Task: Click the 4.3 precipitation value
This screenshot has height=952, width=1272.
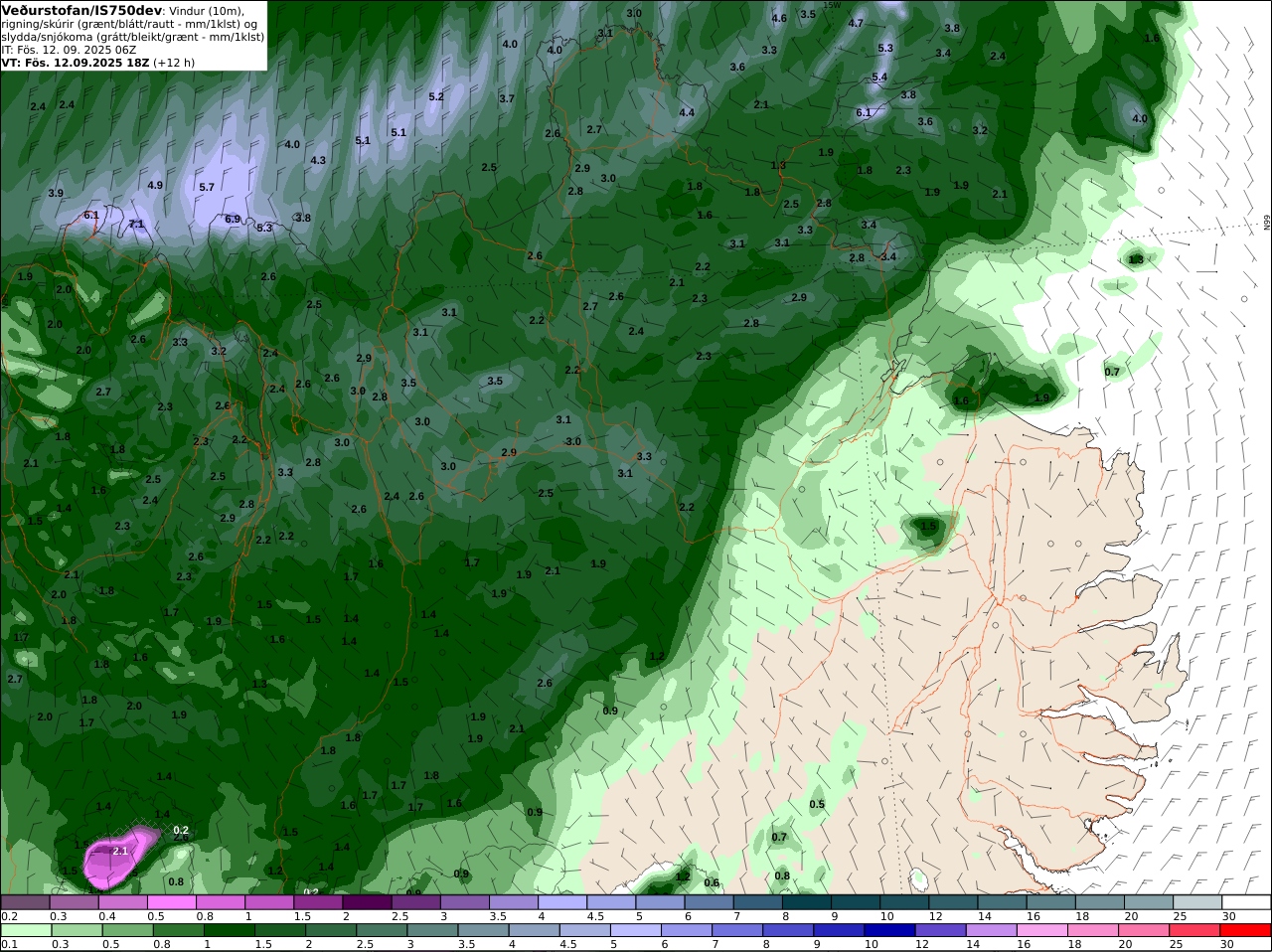Action: point(318,160)
